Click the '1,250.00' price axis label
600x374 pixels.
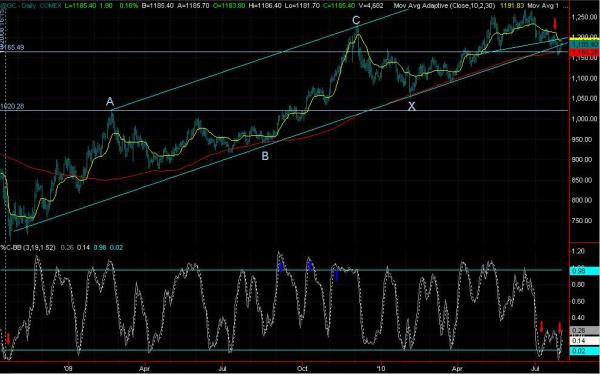[x=584, y=17]
